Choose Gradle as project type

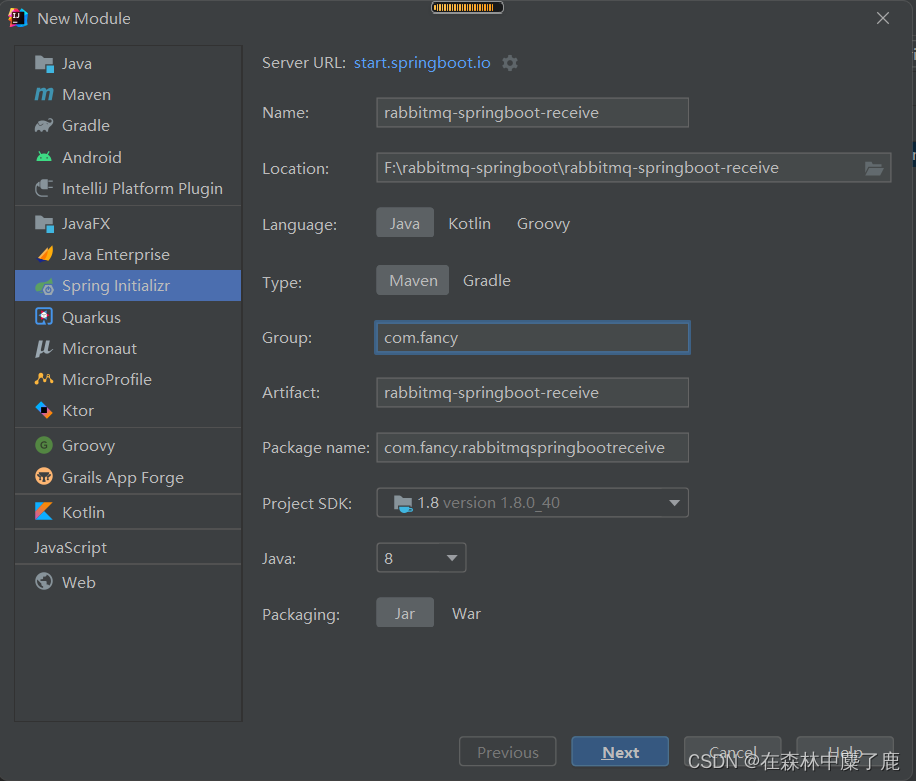tap(487, 280)
